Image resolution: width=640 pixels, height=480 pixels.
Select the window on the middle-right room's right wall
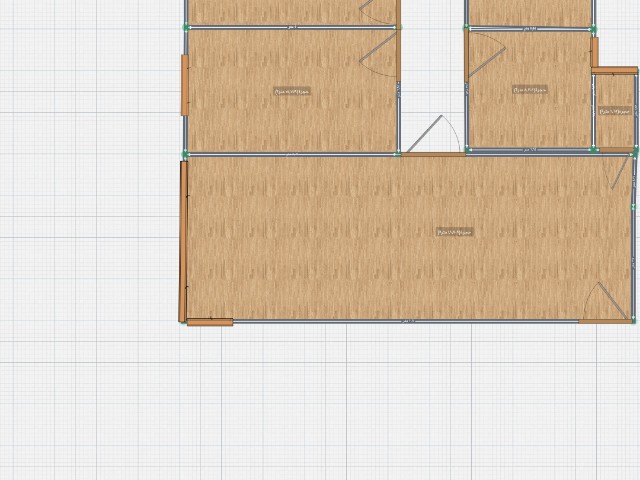594,52
